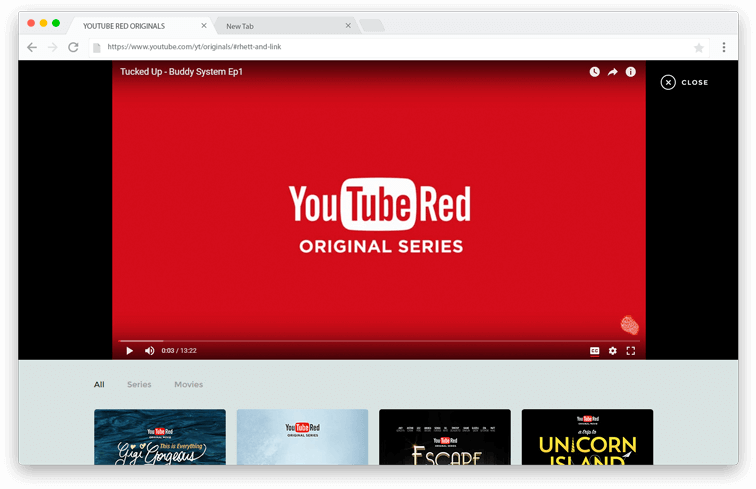Toggle closed captions CC button
Viewport: 756px width, 489px height.
pos(594,351)
